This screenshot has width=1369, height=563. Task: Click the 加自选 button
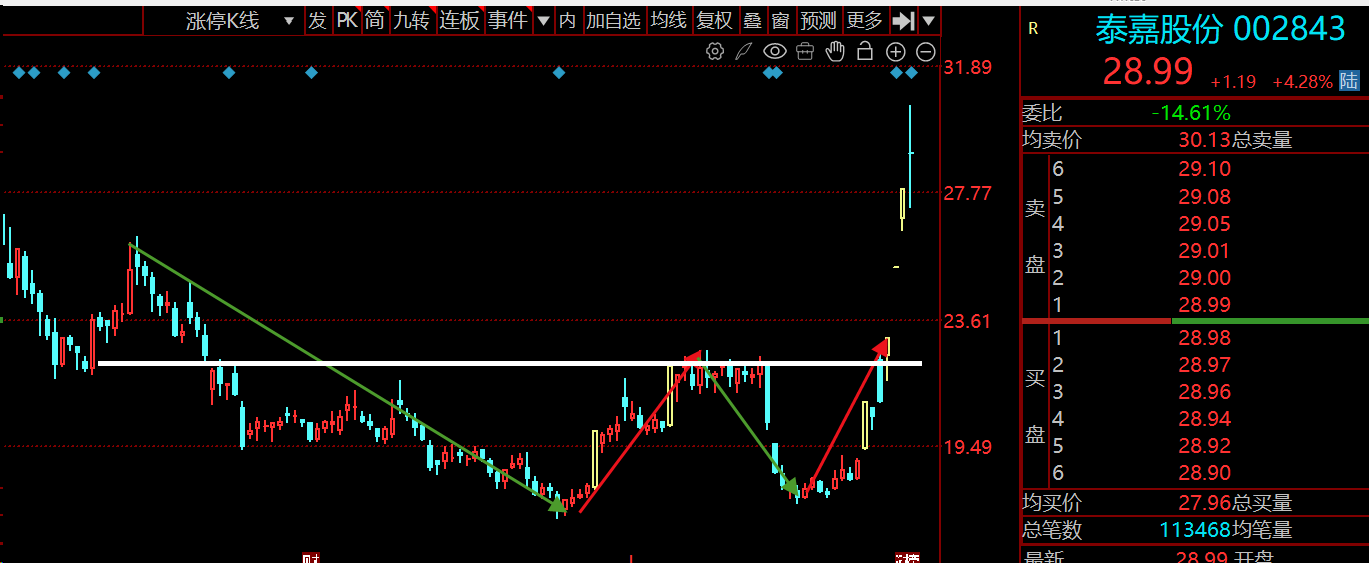click(613, 20)
